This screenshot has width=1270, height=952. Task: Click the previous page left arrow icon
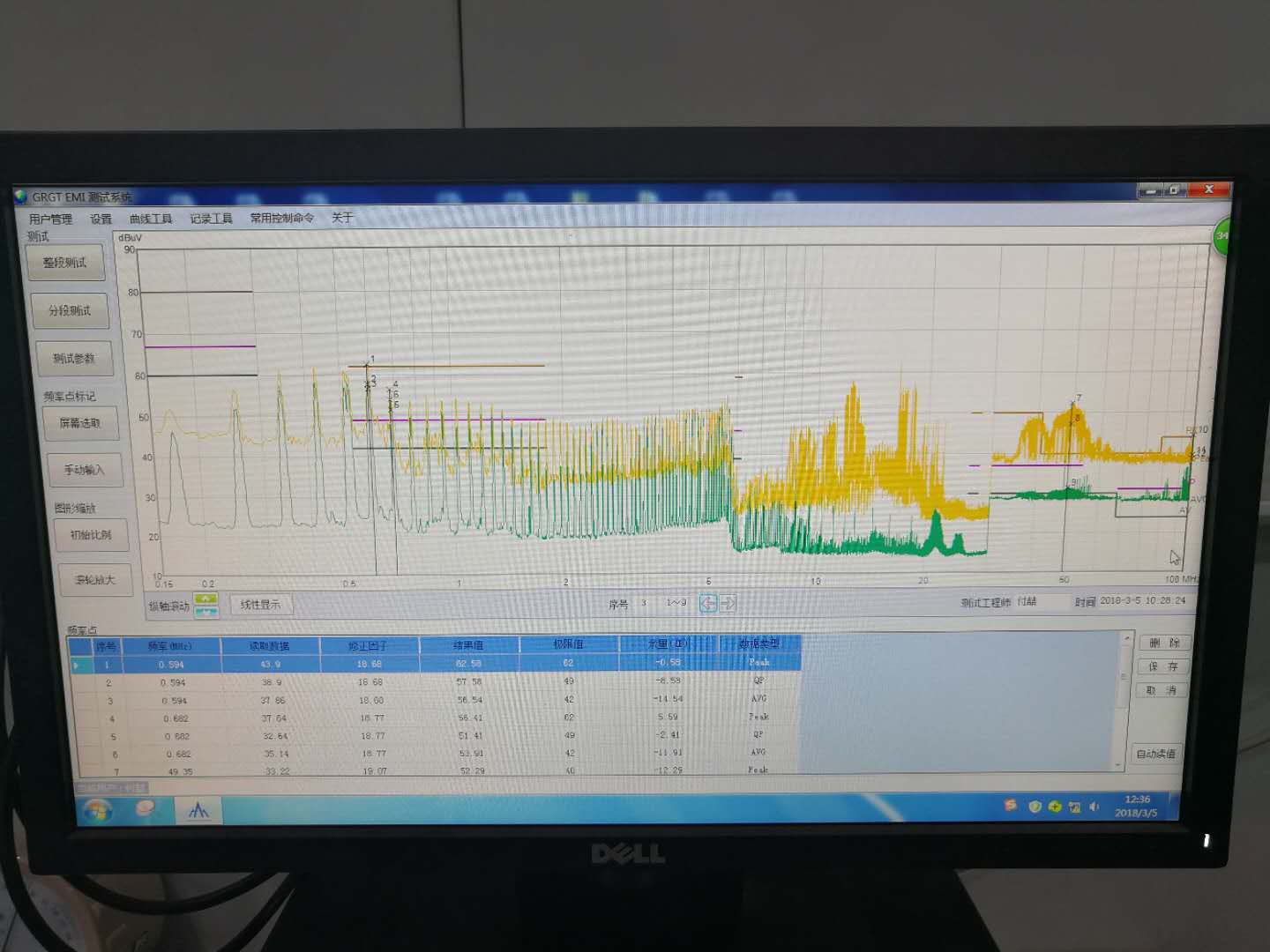click(x=707, y=603)
